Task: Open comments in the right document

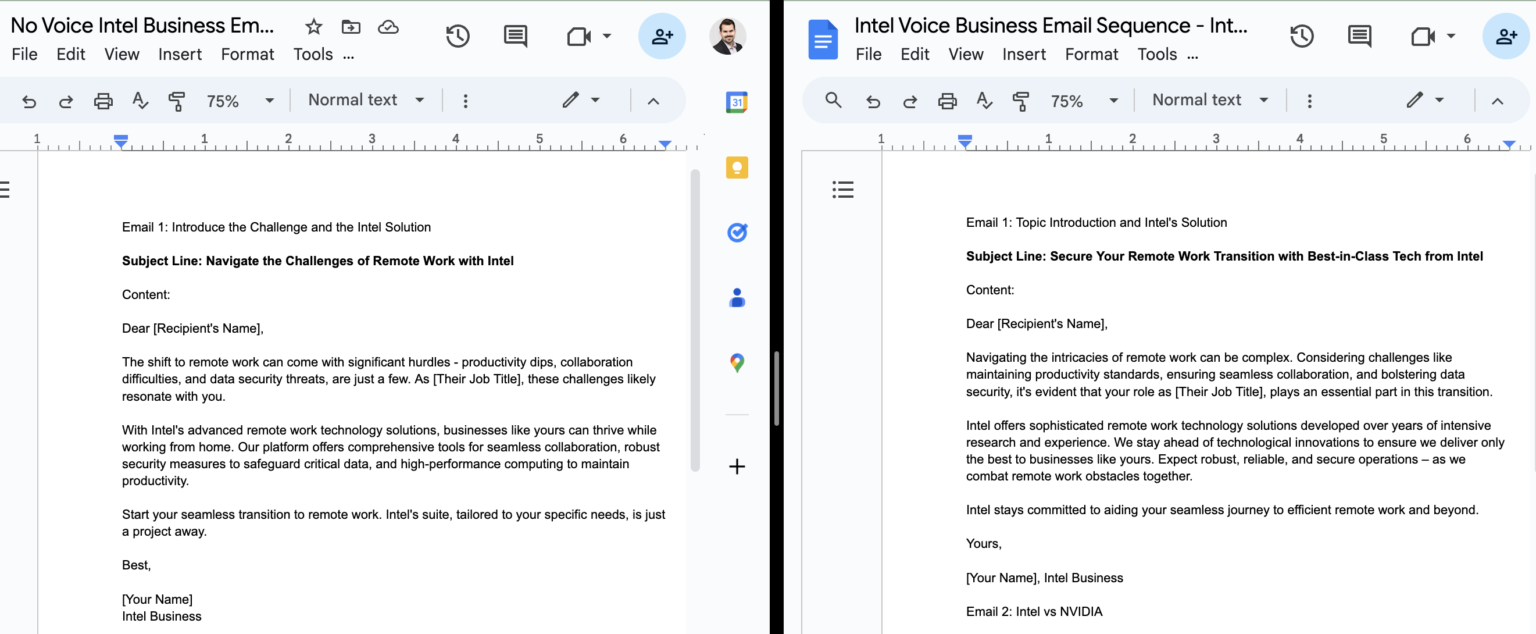Action: coord(1359,37)
